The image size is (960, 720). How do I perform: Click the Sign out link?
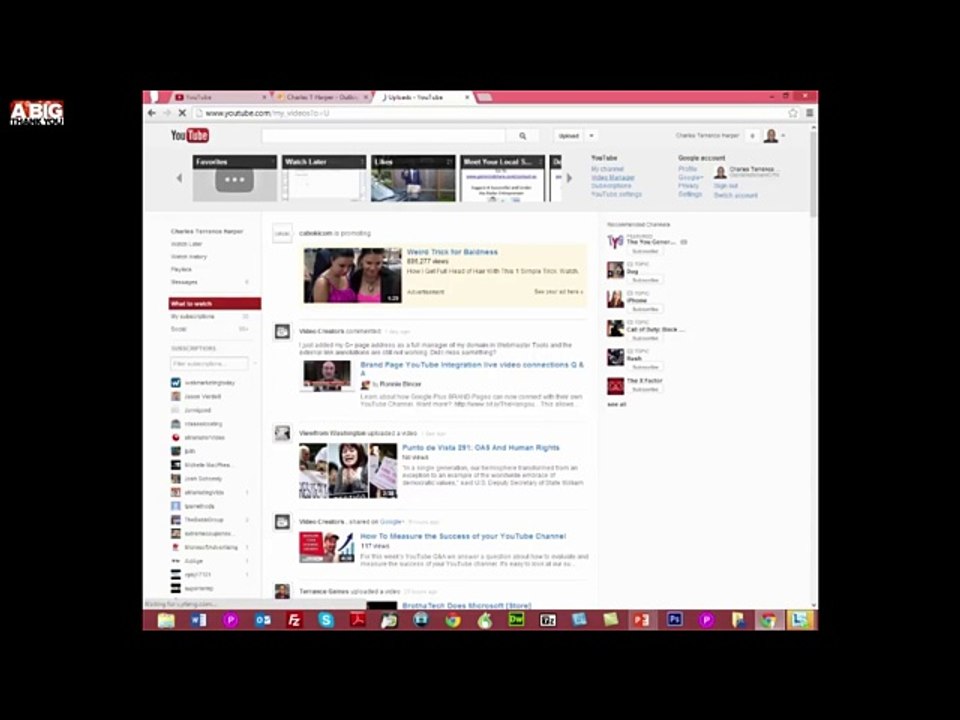pyautogui.click(x=726, y=186)
